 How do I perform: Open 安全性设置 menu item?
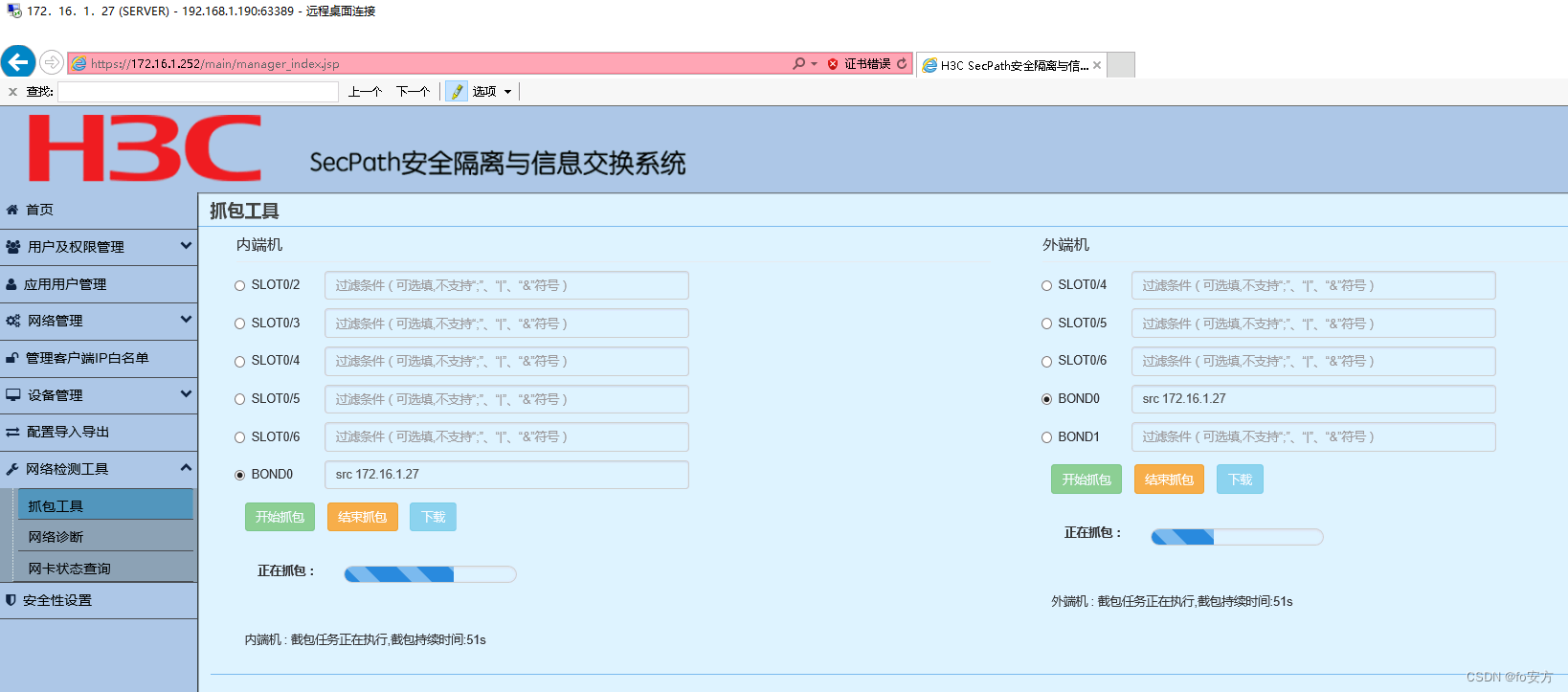click(x=99, y=600)
